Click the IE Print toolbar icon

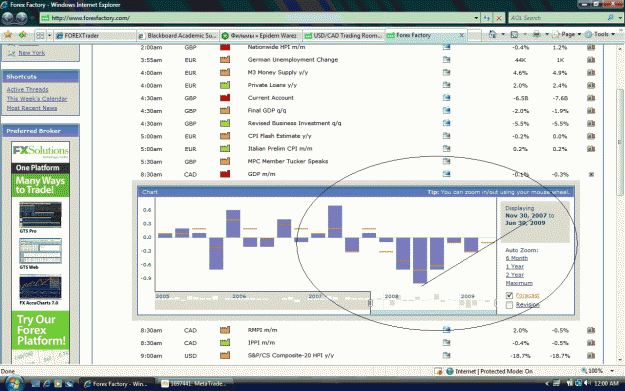pos(537,35)
